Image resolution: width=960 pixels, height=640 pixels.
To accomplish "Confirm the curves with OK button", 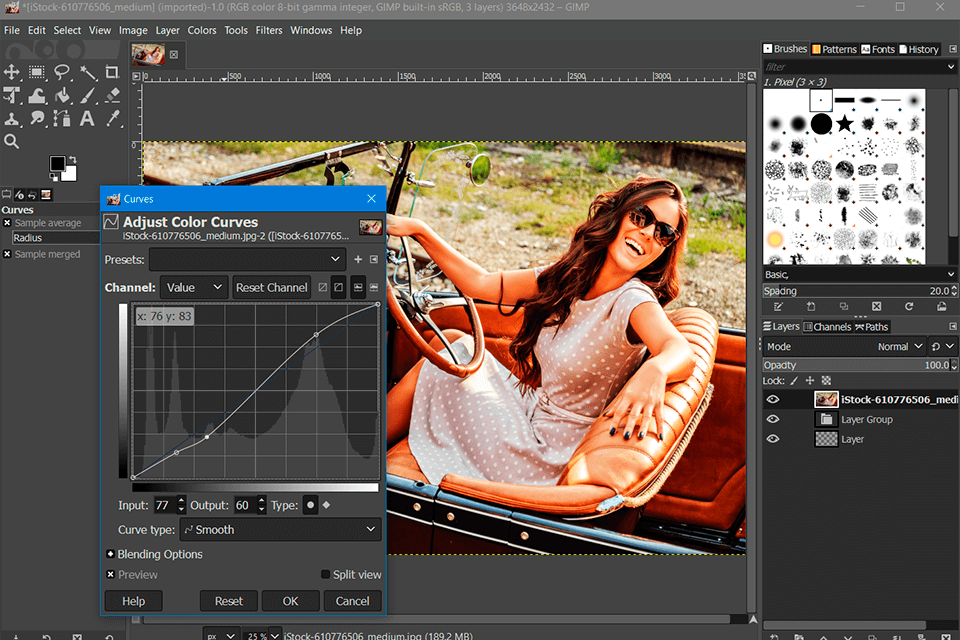I will coord(290,601).
